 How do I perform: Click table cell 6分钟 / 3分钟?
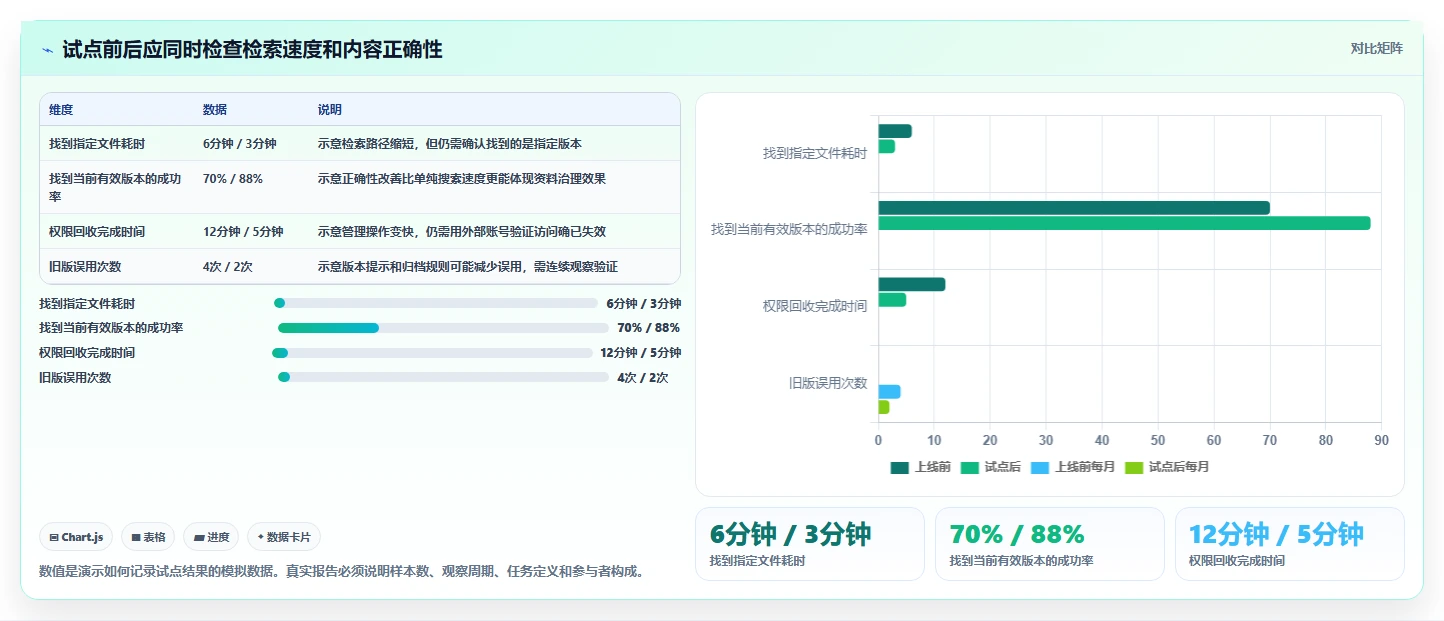(240, 144)
